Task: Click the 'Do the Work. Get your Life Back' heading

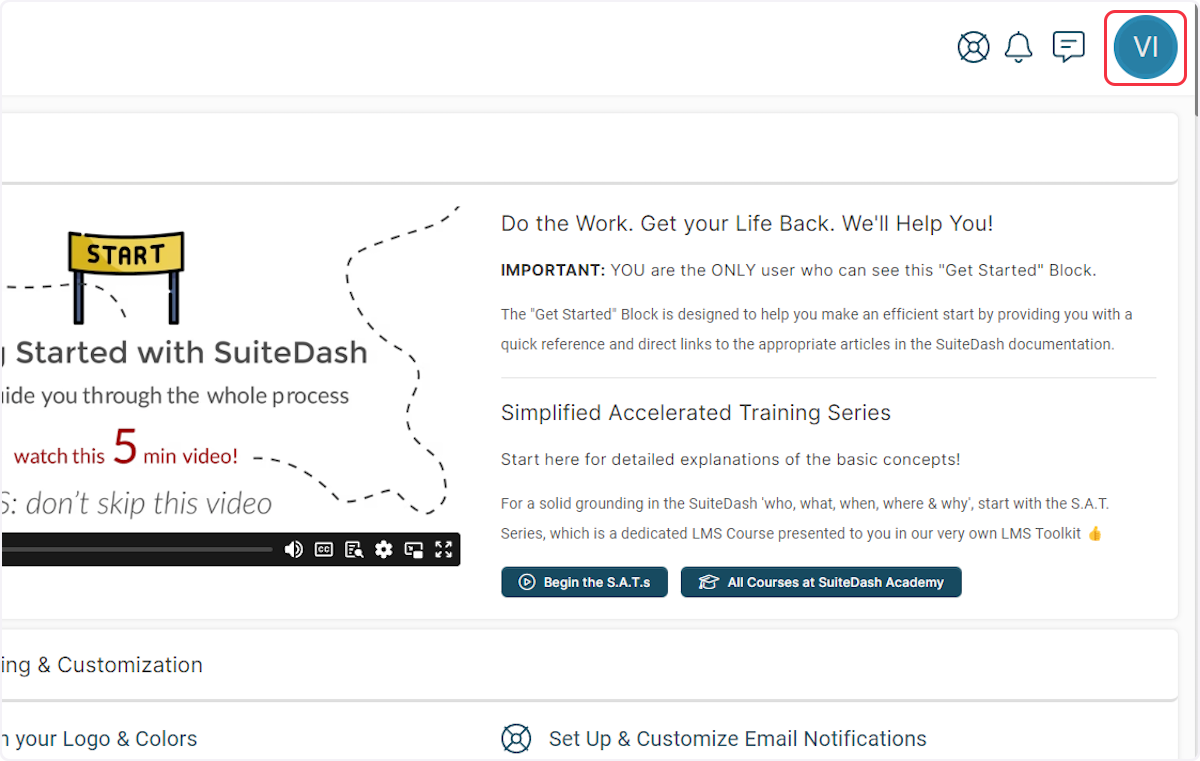Action: [x=747, y=224]
